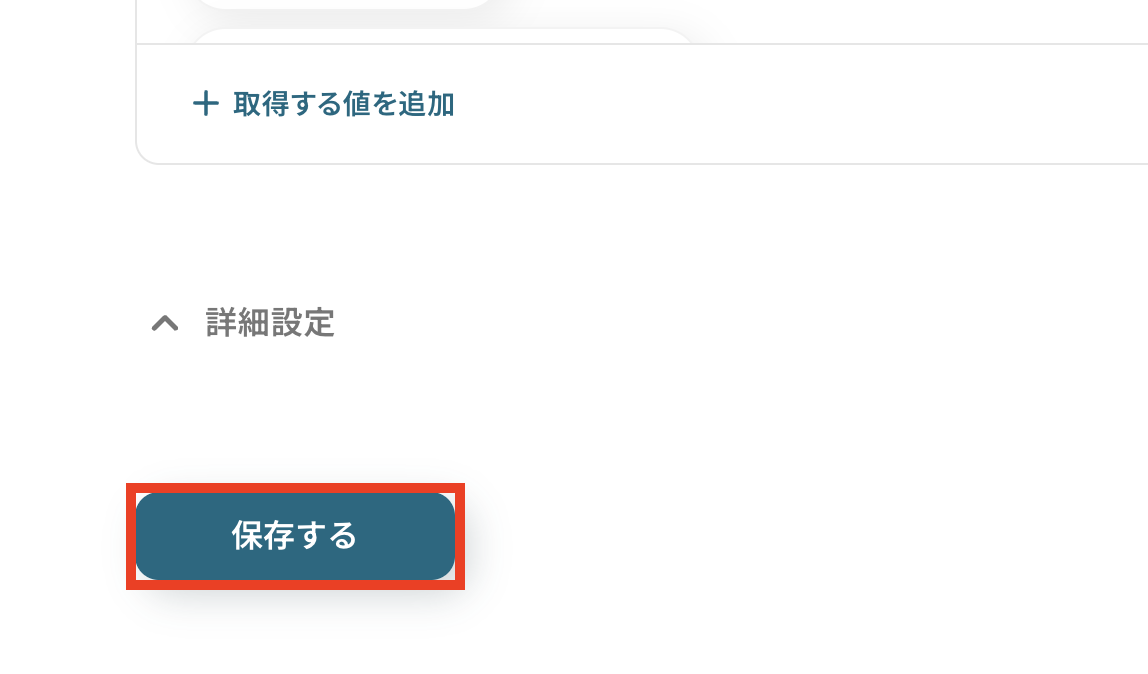Select the partially visible rounded field at top
Image resolution: width=1148 pixels, height=674 pixels.
point(344,4)
